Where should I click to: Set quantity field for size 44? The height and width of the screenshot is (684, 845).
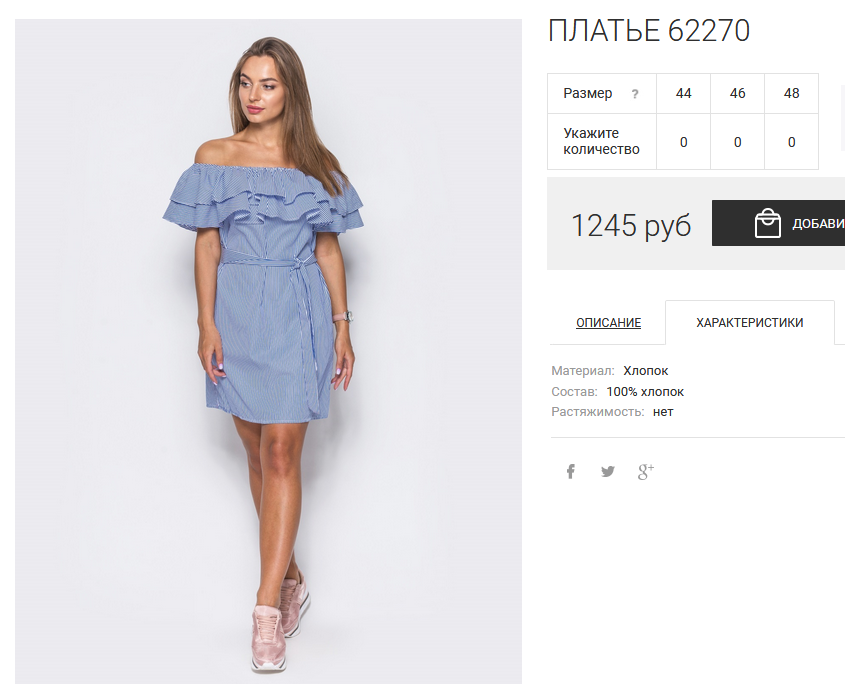pos(683,142)
